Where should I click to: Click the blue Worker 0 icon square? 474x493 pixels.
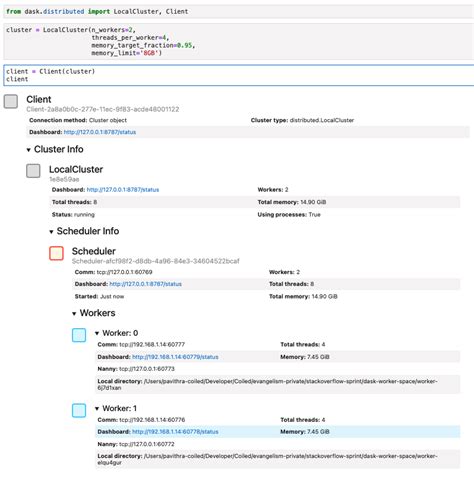click(x=79, y=335)
